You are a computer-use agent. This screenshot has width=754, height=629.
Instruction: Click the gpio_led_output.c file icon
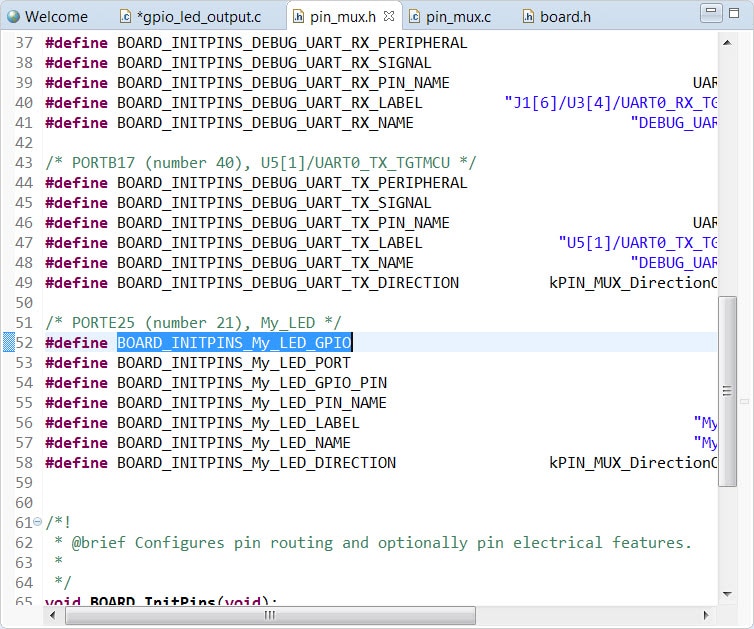click(x=126, y=16)
